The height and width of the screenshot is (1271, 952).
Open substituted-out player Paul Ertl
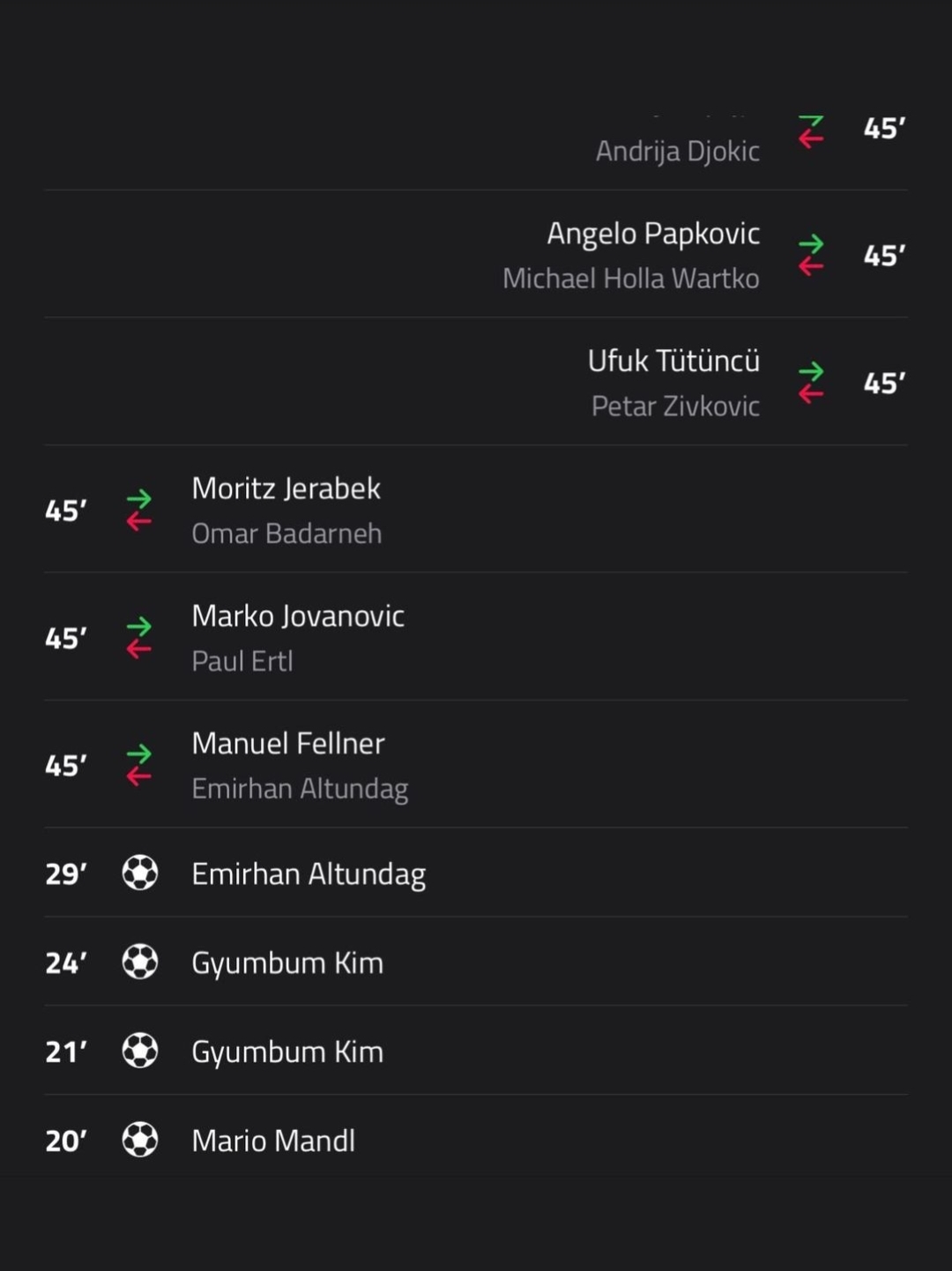(x=242, y=661)
